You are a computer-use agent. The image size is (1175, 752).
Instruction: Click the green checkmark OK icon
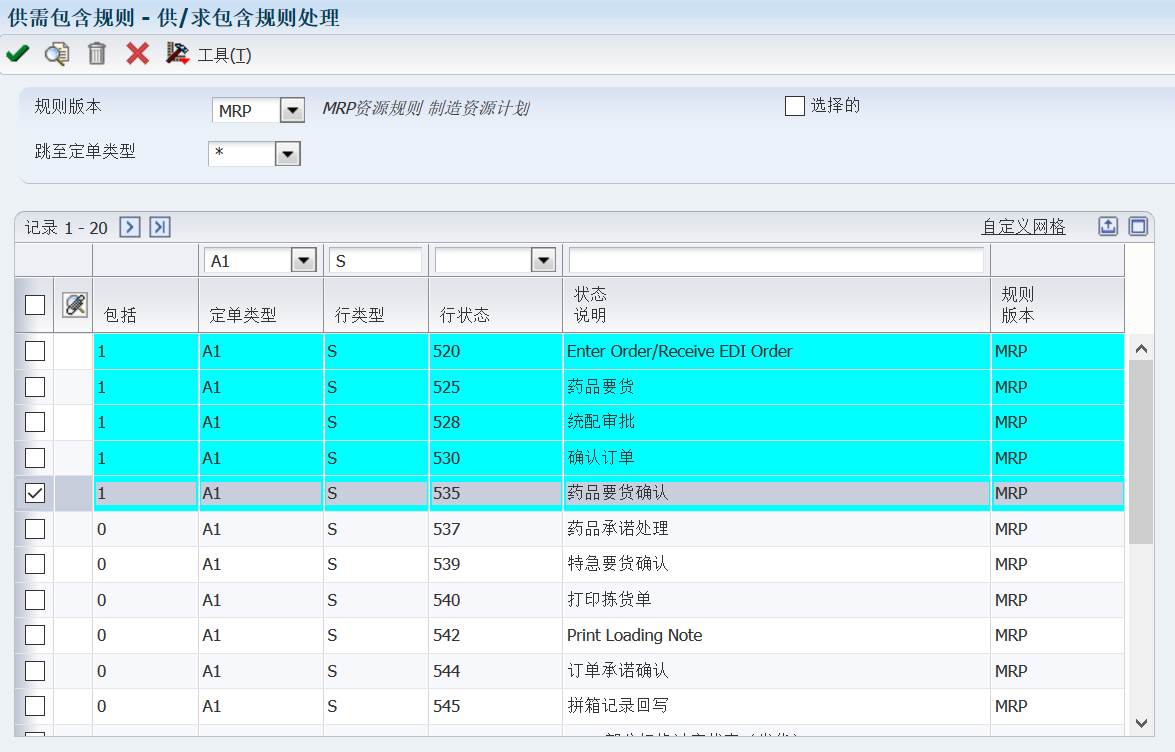(x=17, y=54)
